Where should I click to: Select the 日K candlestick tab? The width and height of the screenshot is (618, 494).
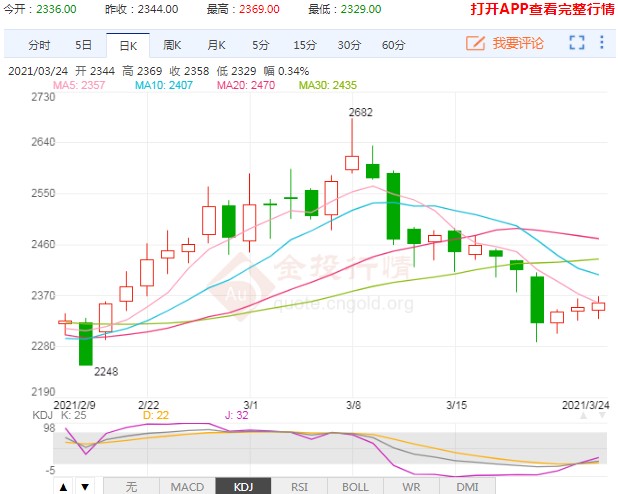tap(127, 46)
